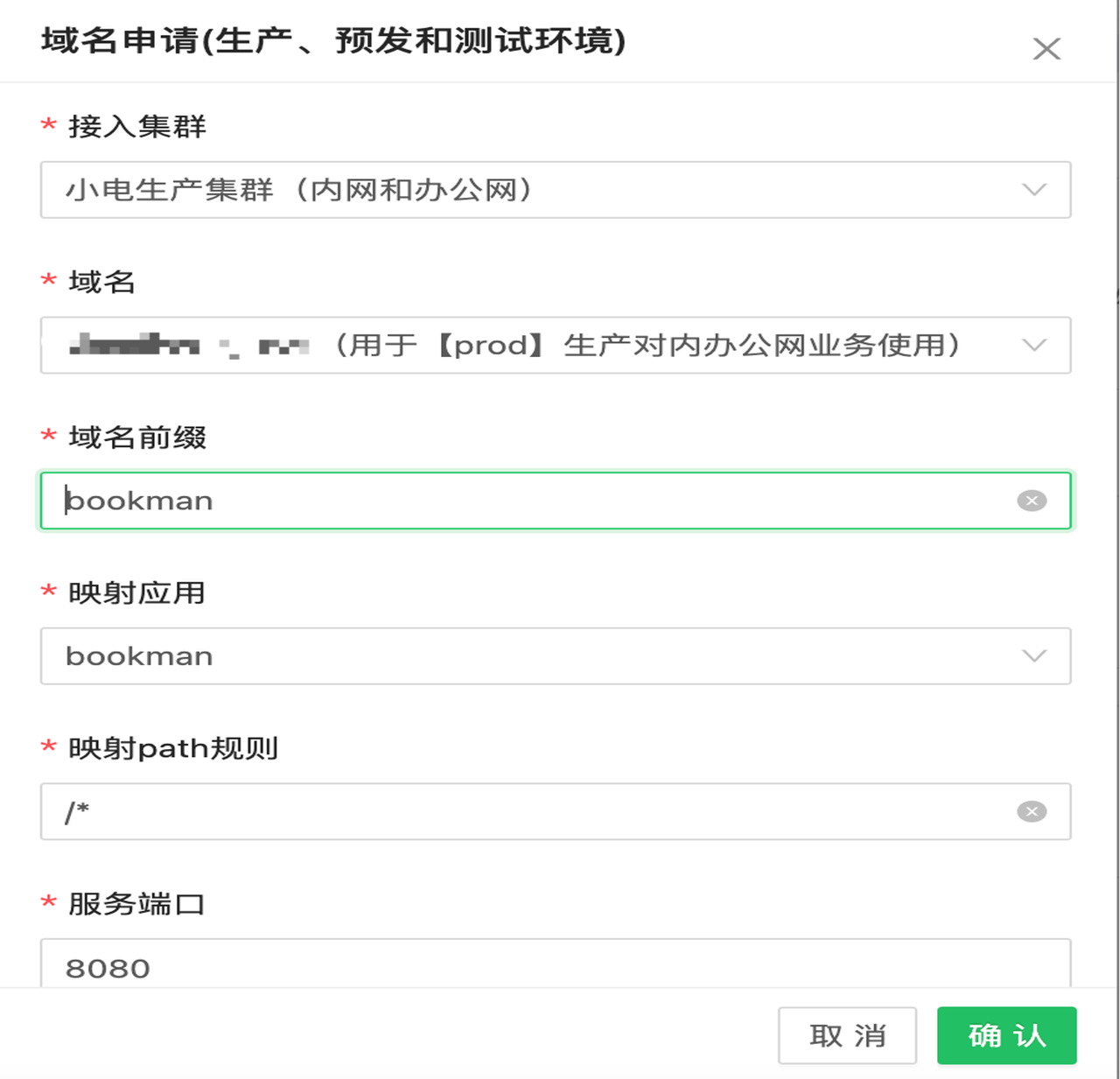Viewport: 1120px width, 1079px height.
Task: Expand the 接入集群 dropdown arrow
Action: click(1034, 190)
